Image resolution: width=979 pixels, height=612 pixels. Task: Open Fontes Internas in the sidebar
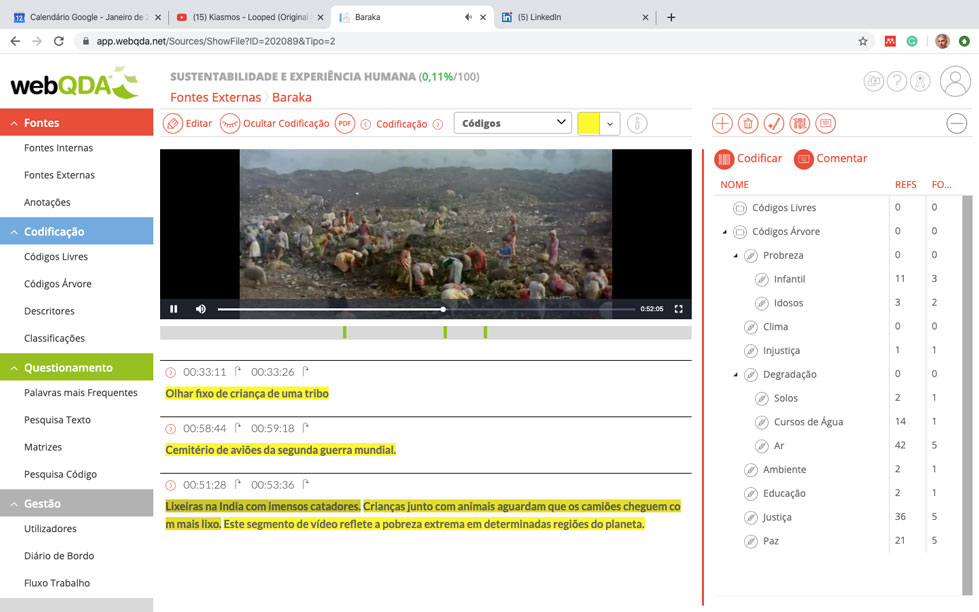[58, 148]
